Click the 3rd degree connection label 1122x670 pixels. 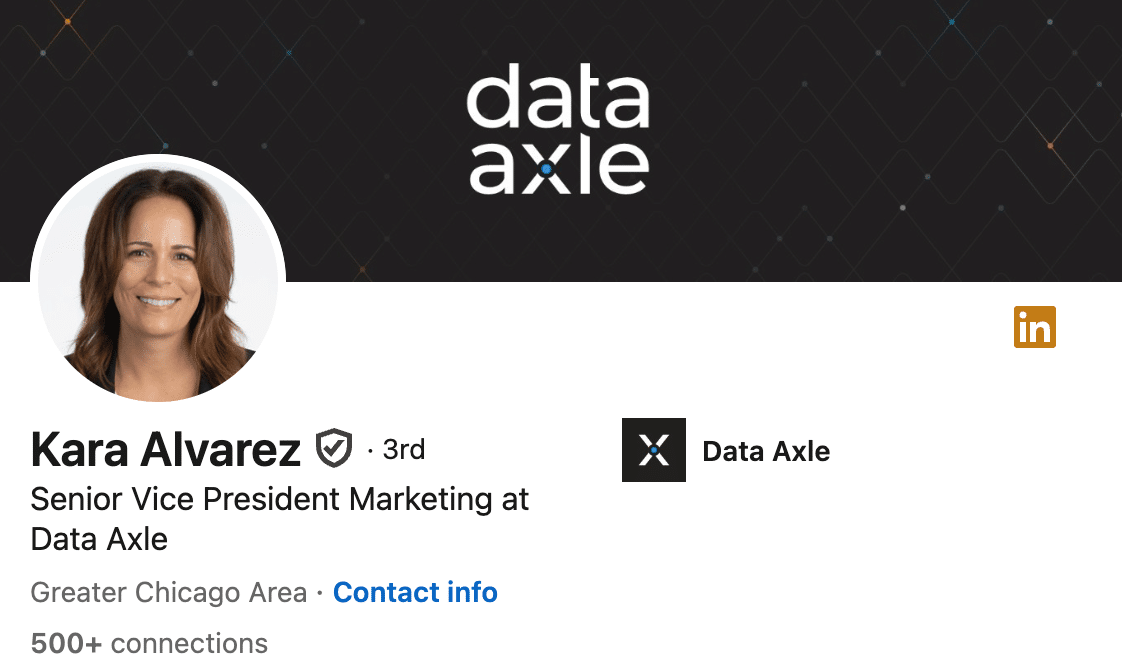(401, 449)
